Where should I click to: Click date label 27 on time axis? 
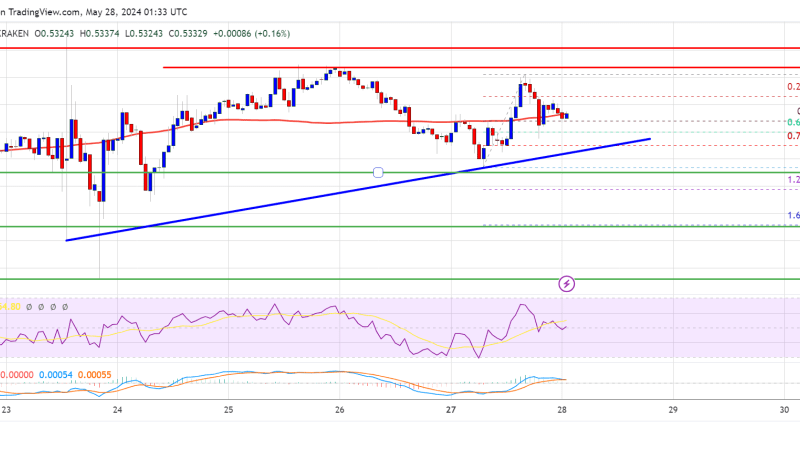pyautogui.click(x=451, y=410)
